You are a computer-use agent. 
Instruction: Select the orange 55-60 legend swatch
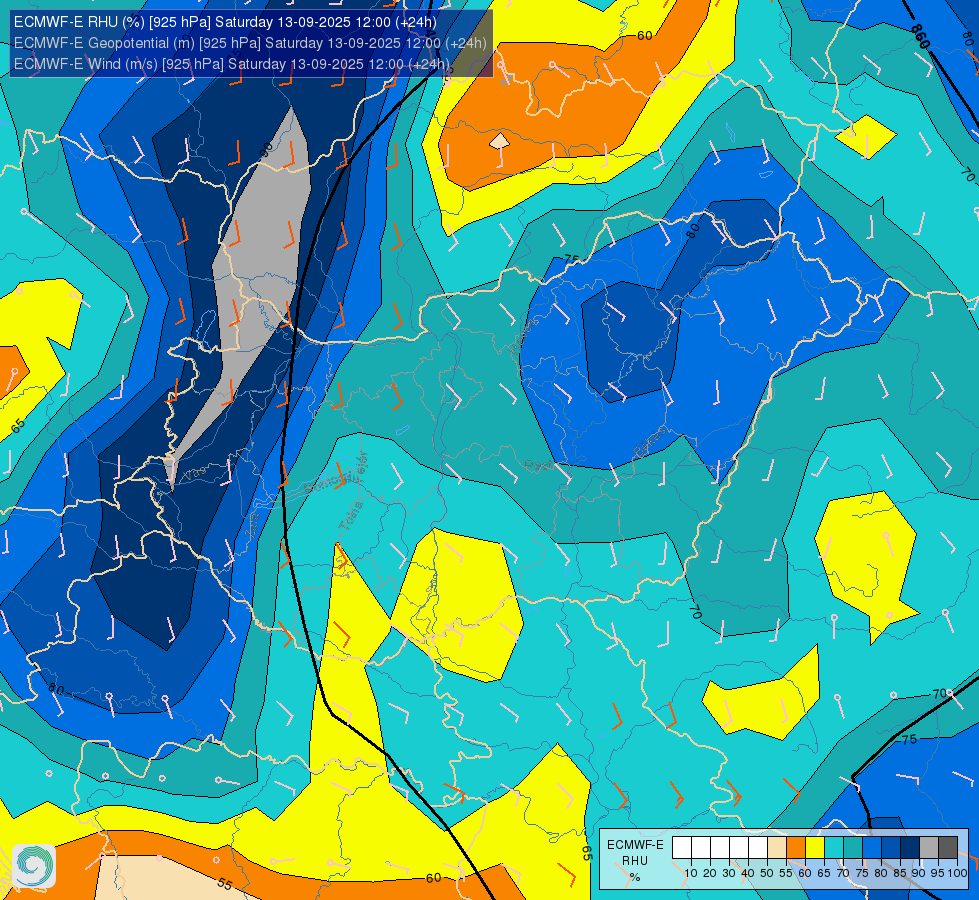click(x=795, y=848)
